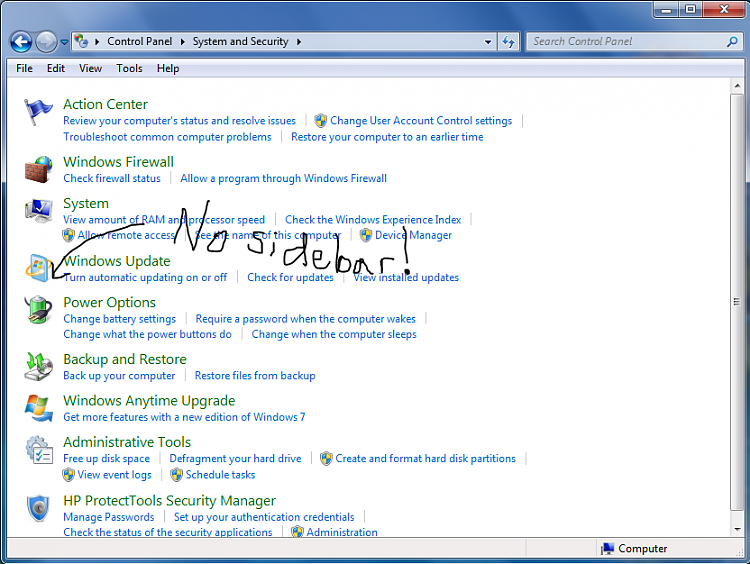Image resolution: width=750 pixels, height=564 pixels.
Task: Click the search magnifier icon
Action: point(732,42)
